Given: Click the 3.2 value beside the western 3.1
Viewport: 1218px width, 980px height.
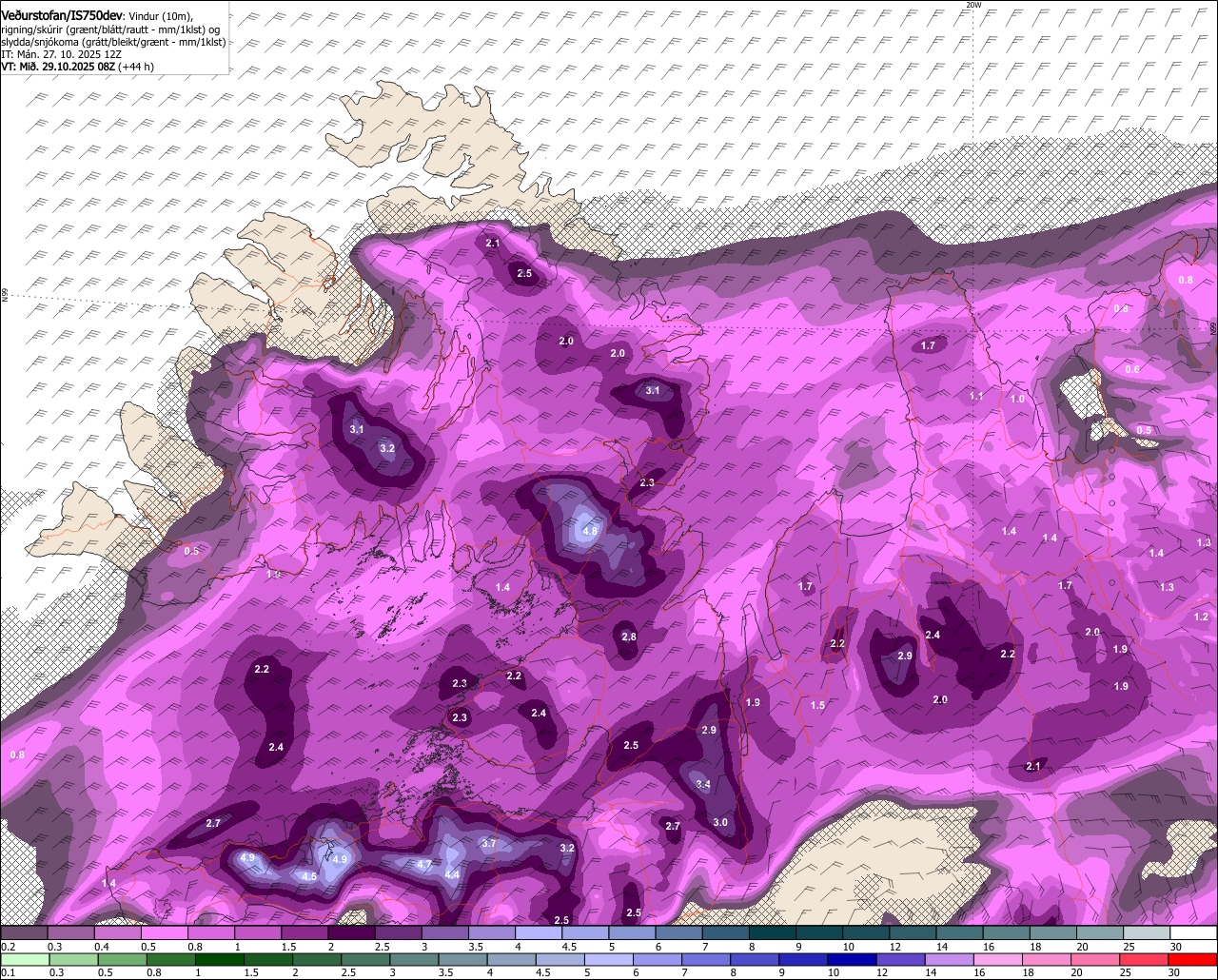Looking at the screenshot, I should pyautogui.click(x=387, y=448).
